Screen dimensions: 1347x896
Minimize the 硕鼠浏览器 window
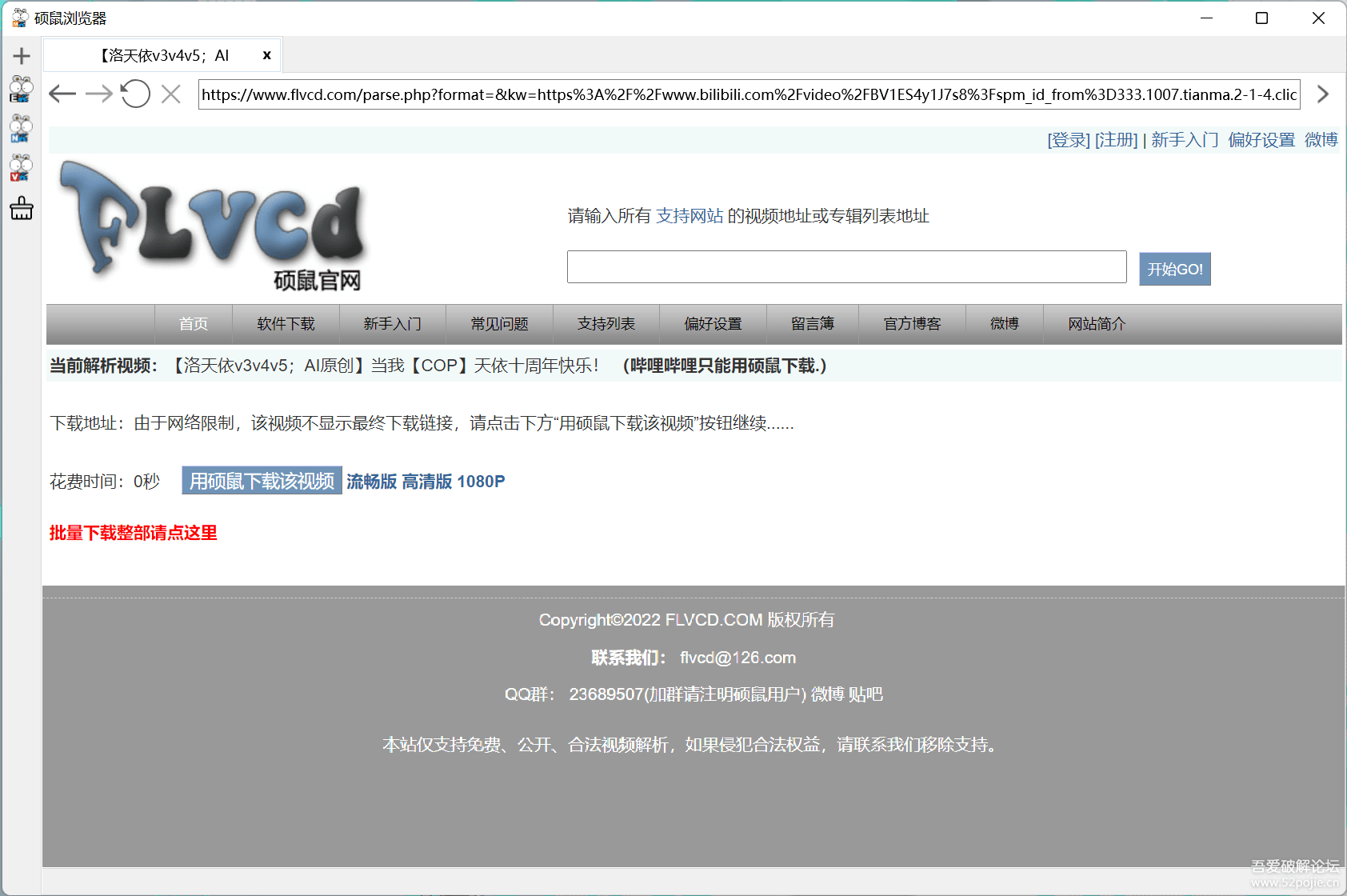(x=1207, y=18)
